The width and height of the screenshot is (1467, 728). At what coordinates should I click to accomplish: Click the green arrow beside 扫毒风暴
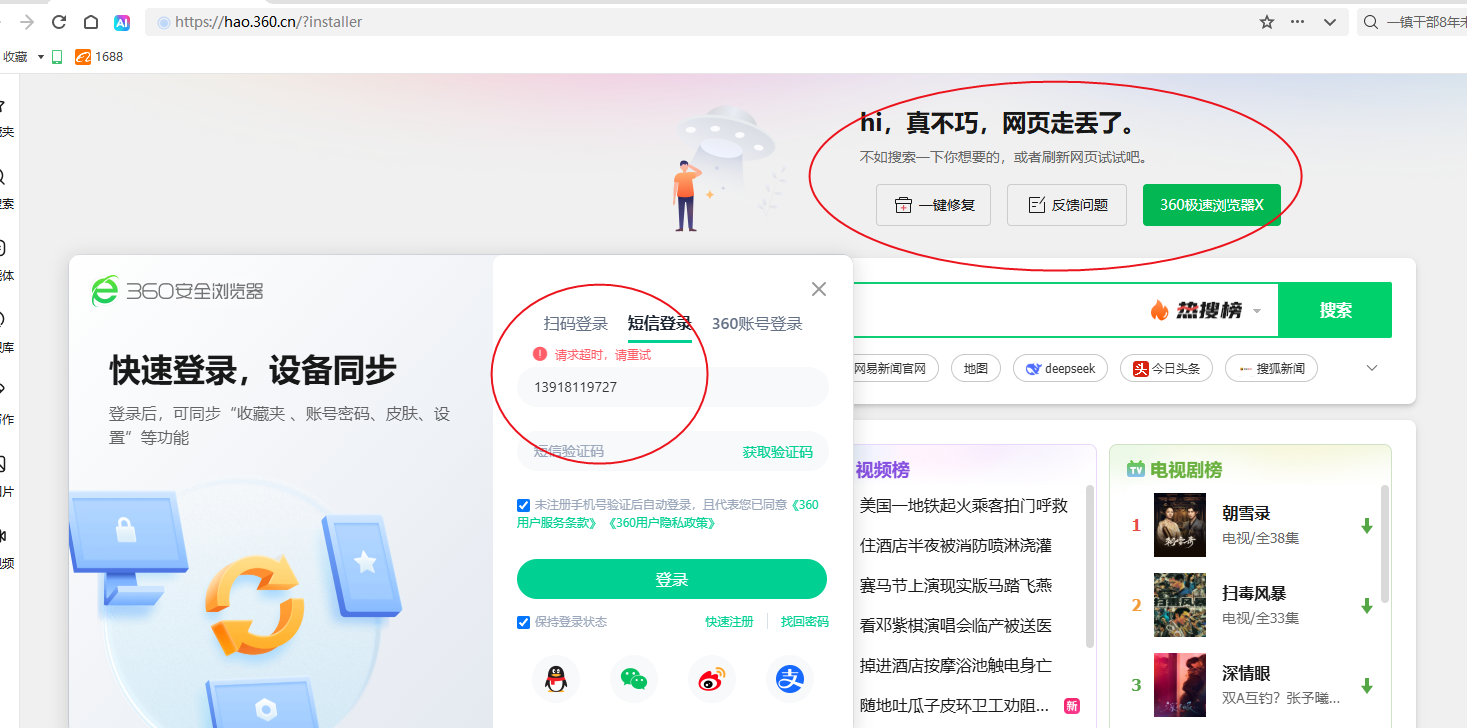tap(1367, 606)
